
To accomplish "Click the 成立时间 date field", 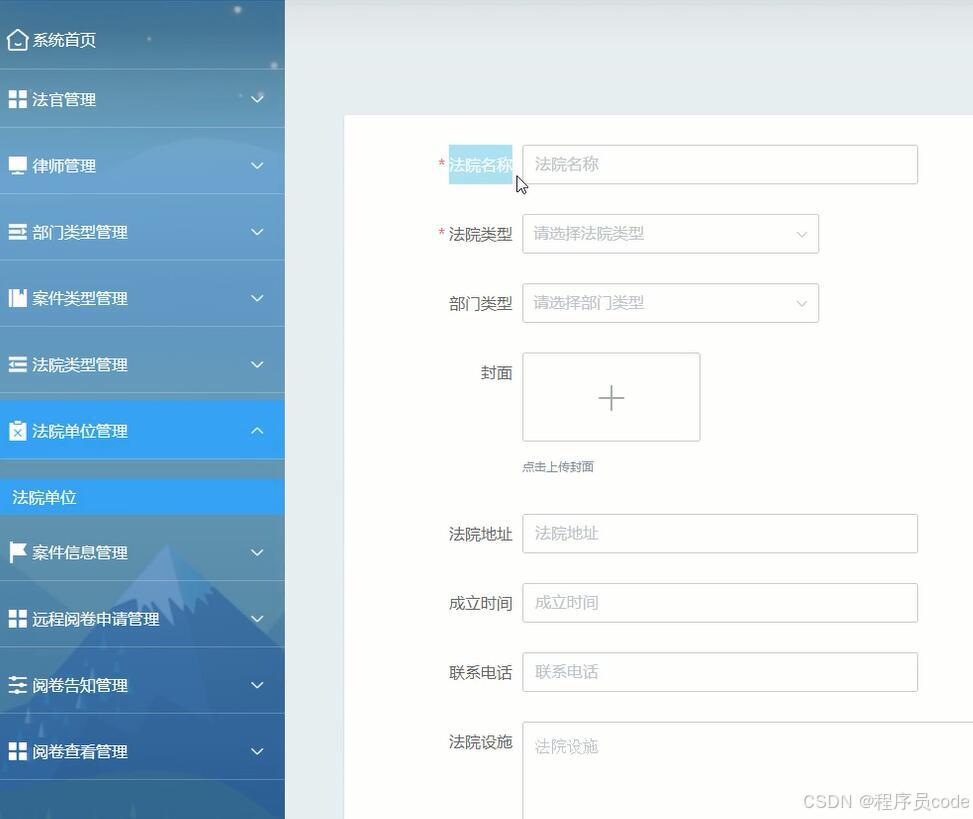I will coord(719,602).
